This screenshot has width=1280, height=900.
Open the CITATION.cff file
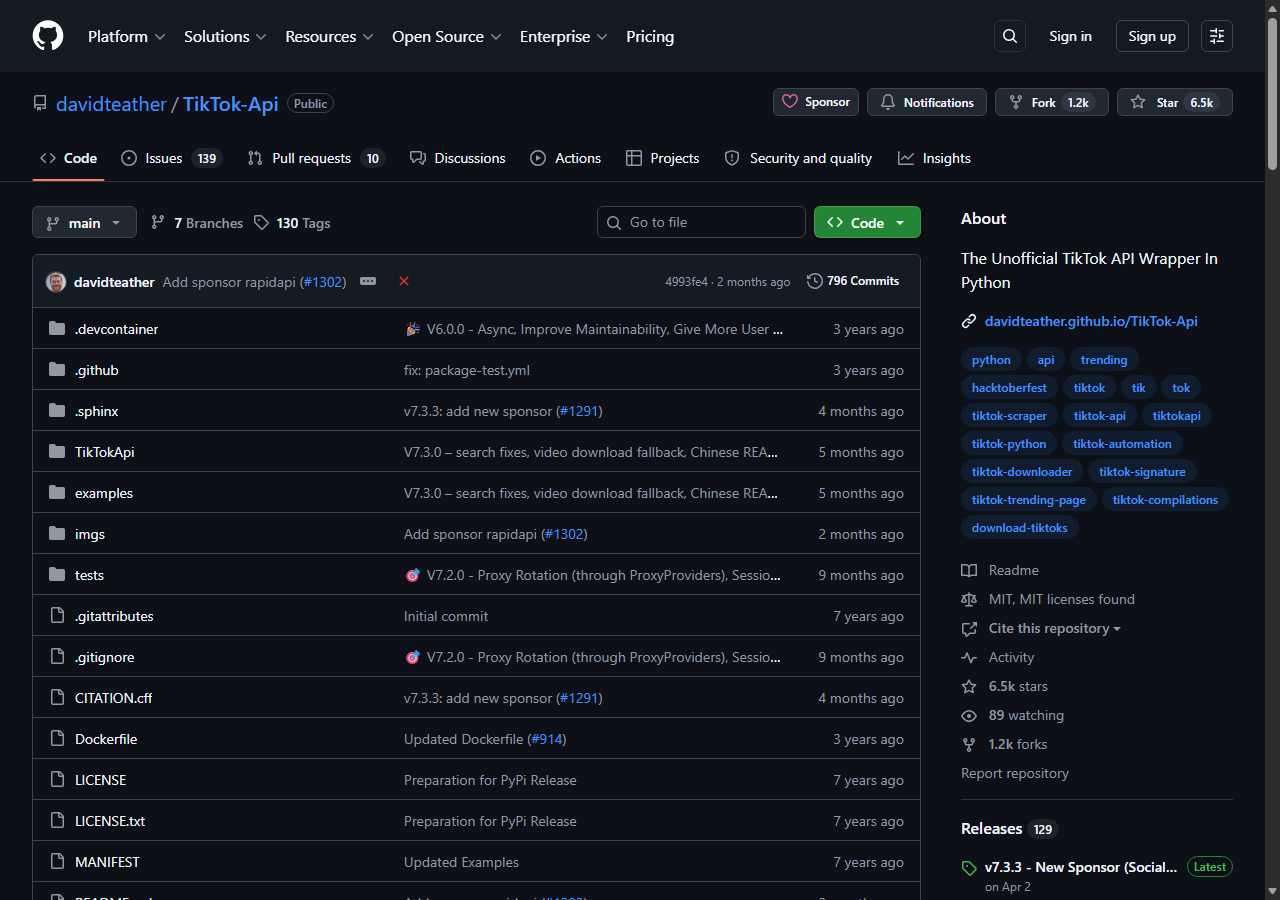(x=114, y=698)
